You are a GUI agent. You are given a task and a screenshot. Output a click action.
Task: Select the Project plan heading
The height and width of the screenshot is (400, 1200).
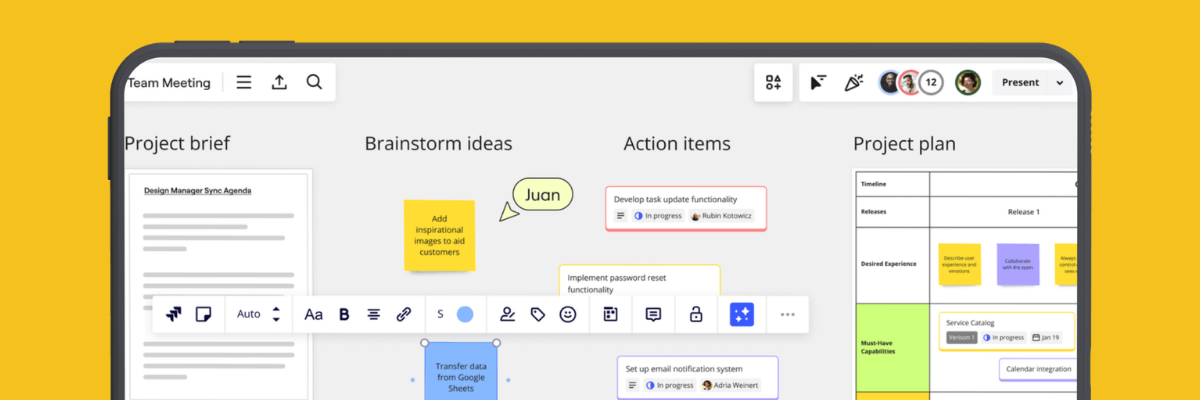coord(904,144)
